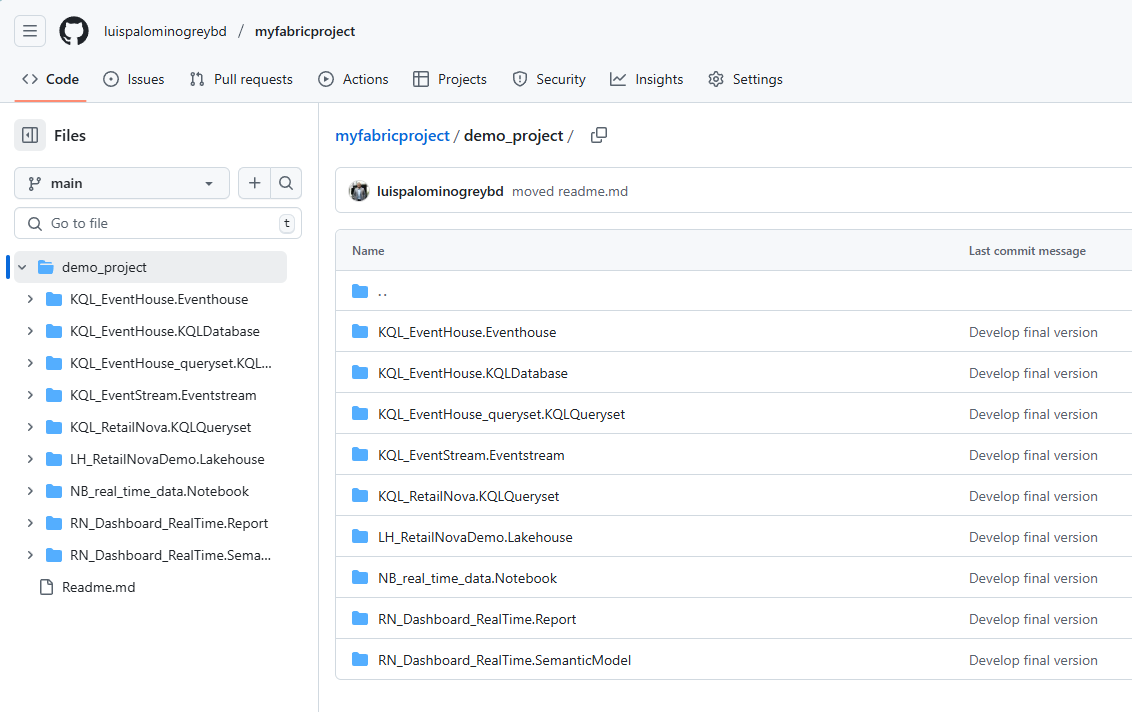Click parent directory folder icon
Image resolution: width=1132 pixels, height=712 pixels.
pyautogui.click(x=360, y=291)
